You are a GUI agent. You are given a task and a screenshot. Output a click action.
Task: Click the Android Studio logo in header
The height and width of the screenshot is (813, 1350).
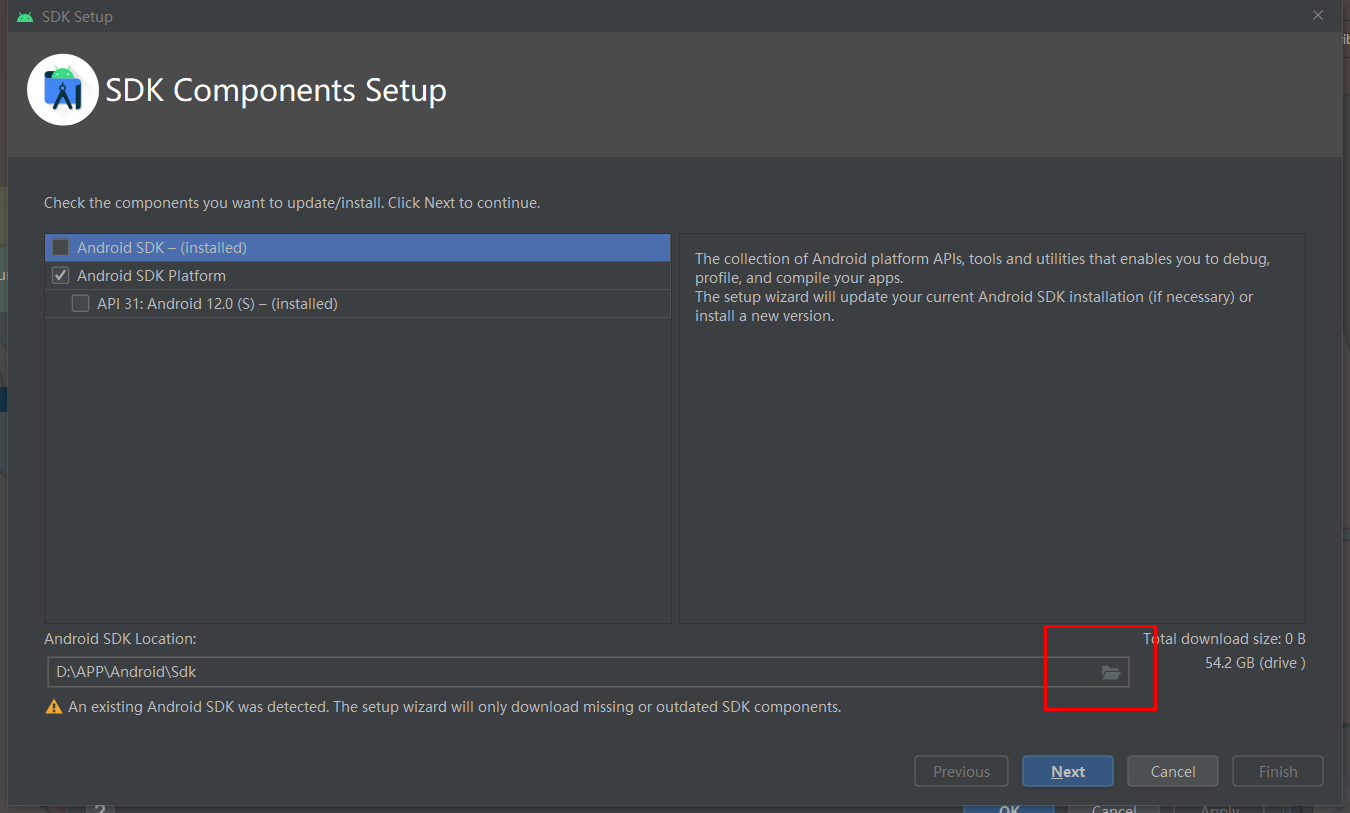[63, 90]
